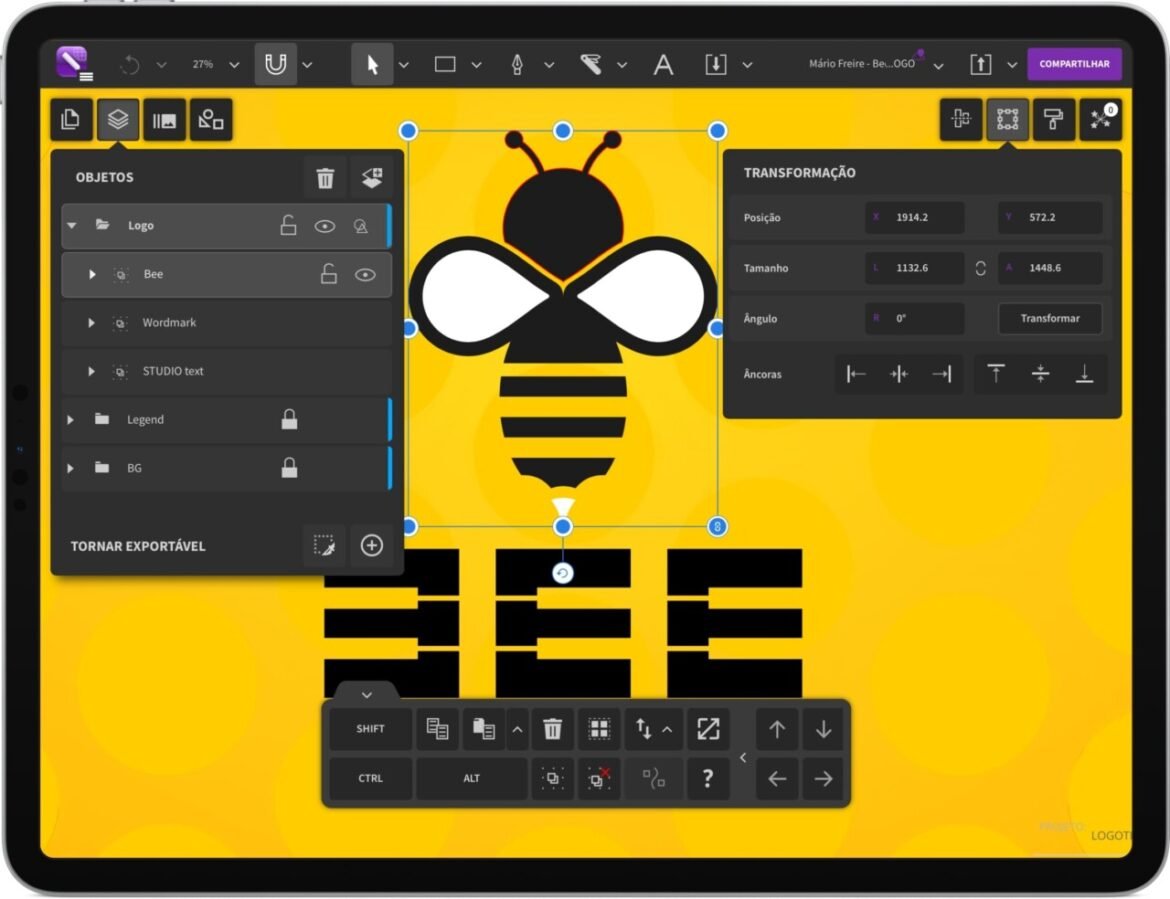The width and height of the screenshot is (1170, 899).
Task: Unlock the Legend layer
Action: [x=290, y=419]
